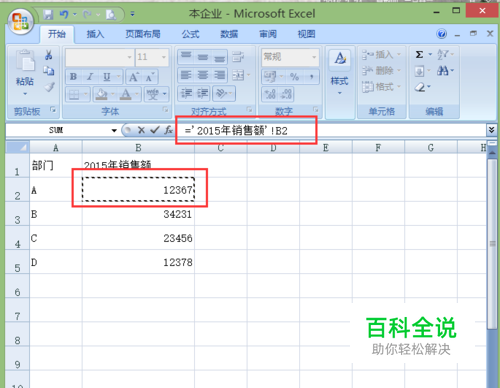Align text to top of cell
Screen dimensions: 500x388
[186, 57]
